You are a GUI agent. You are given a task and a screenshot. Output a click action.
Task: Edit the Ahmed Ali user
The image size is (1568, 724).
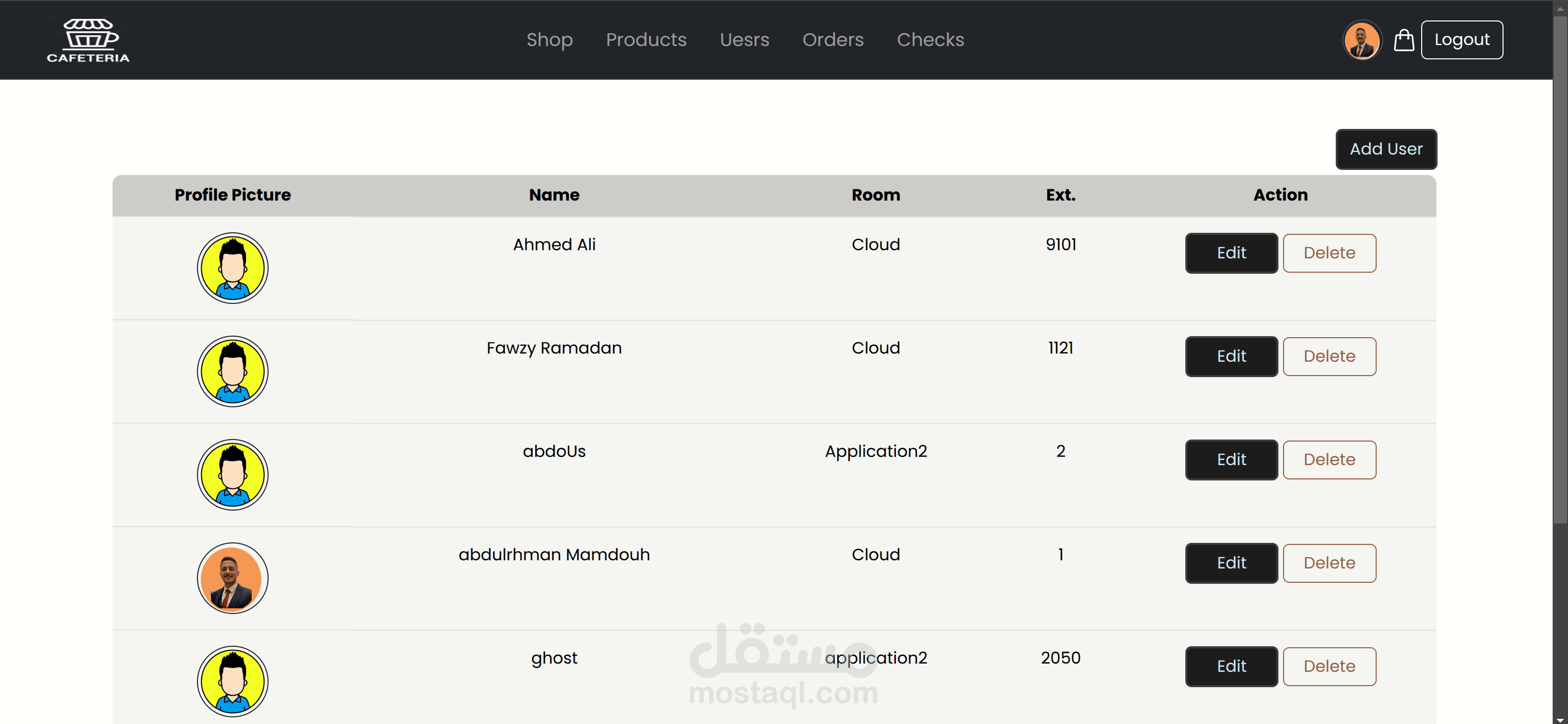click(x=1231, y=253)
